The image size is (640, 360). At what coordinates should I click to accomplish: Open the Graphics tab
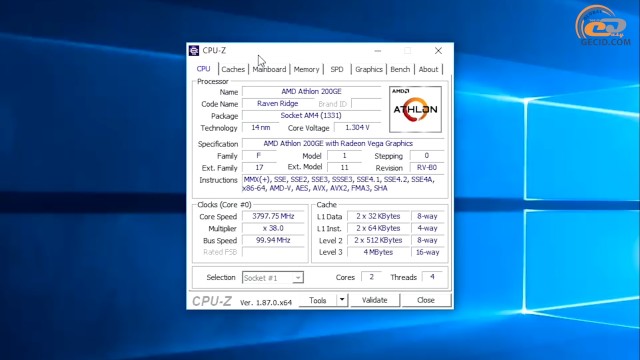(x=369, y=69)
